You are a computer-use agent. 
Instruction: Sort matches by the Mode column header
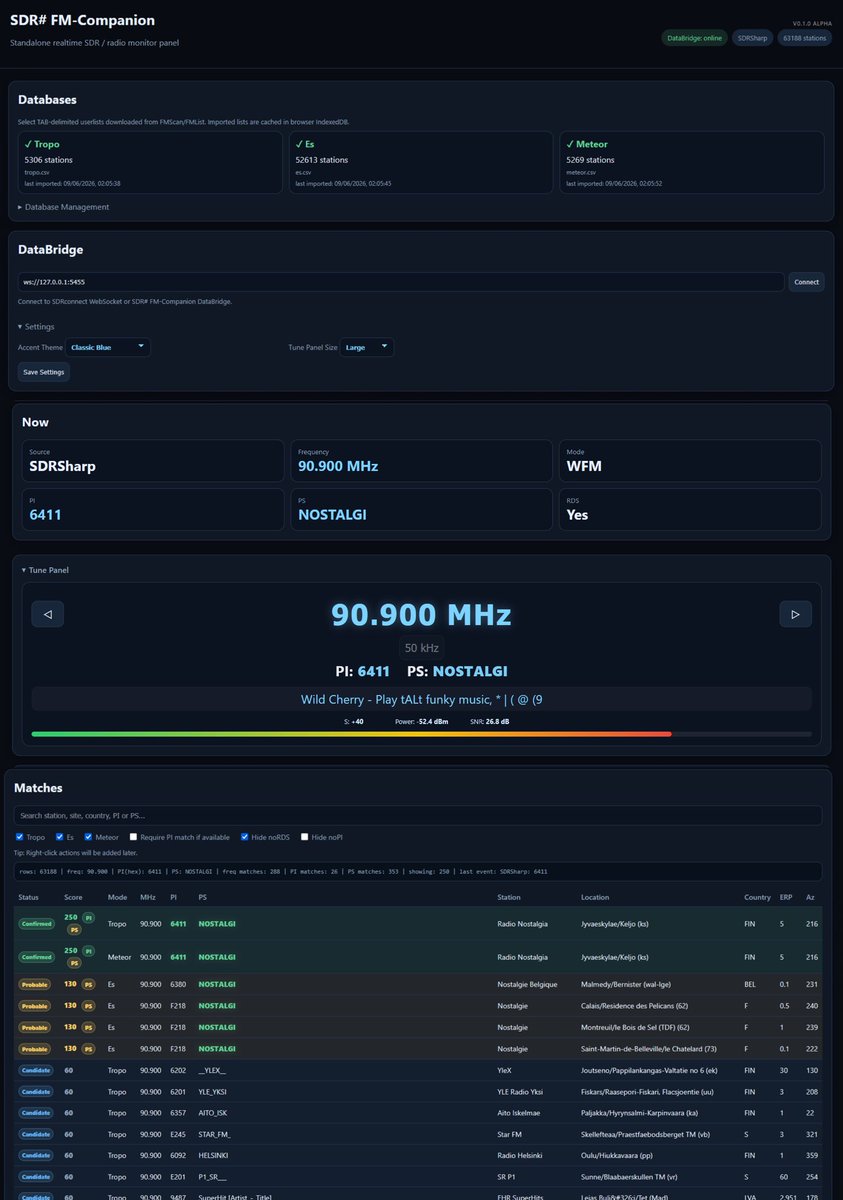[117, 897]
